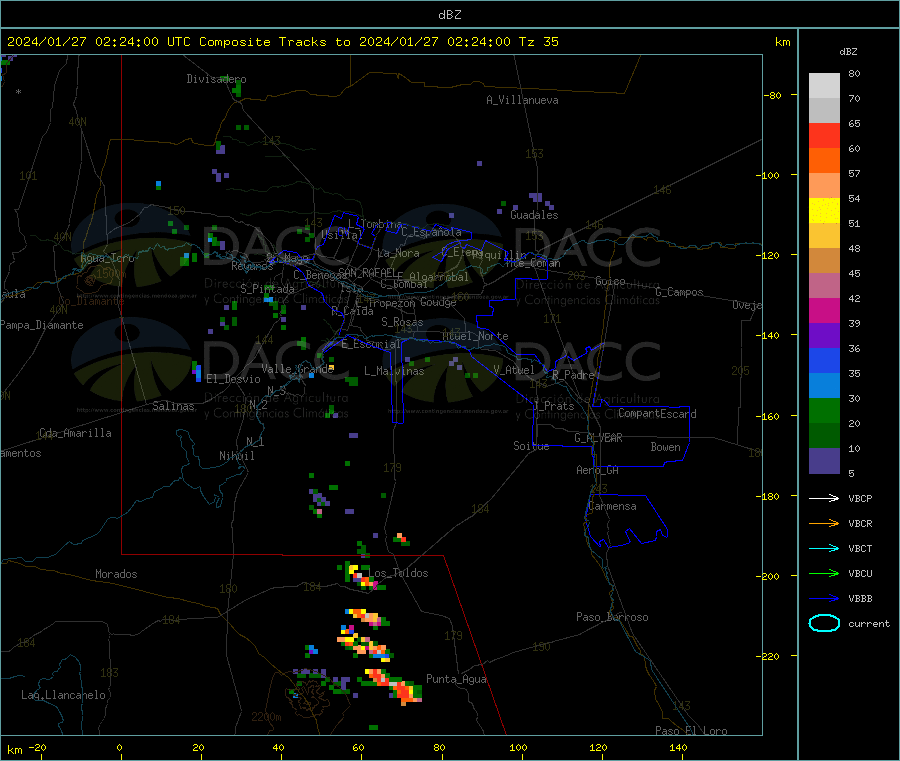Click the Carmensa map label
Image resolution: width=900 pixels, height=761 pixels.
tap(612, 506)
